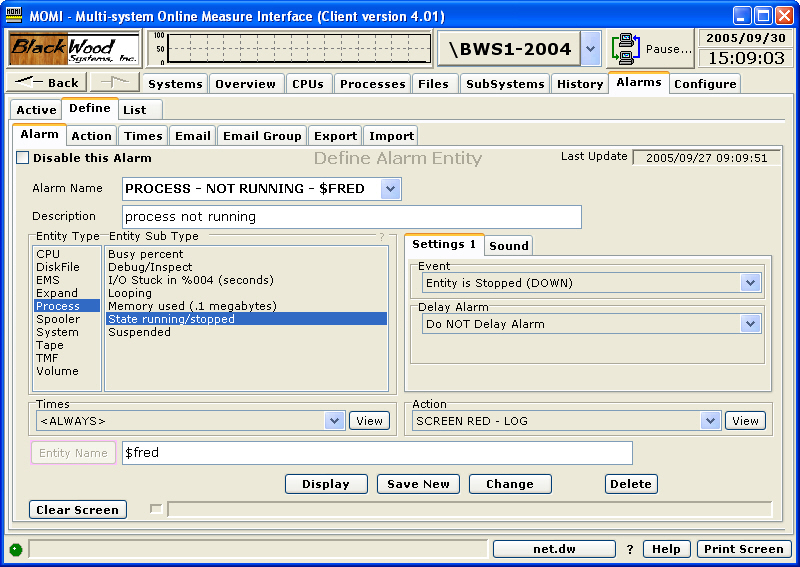The width and height of the screenshot is (800, 567).
Task: Click the BlackWood Systems logo
Action: click(x=75, y=48)
